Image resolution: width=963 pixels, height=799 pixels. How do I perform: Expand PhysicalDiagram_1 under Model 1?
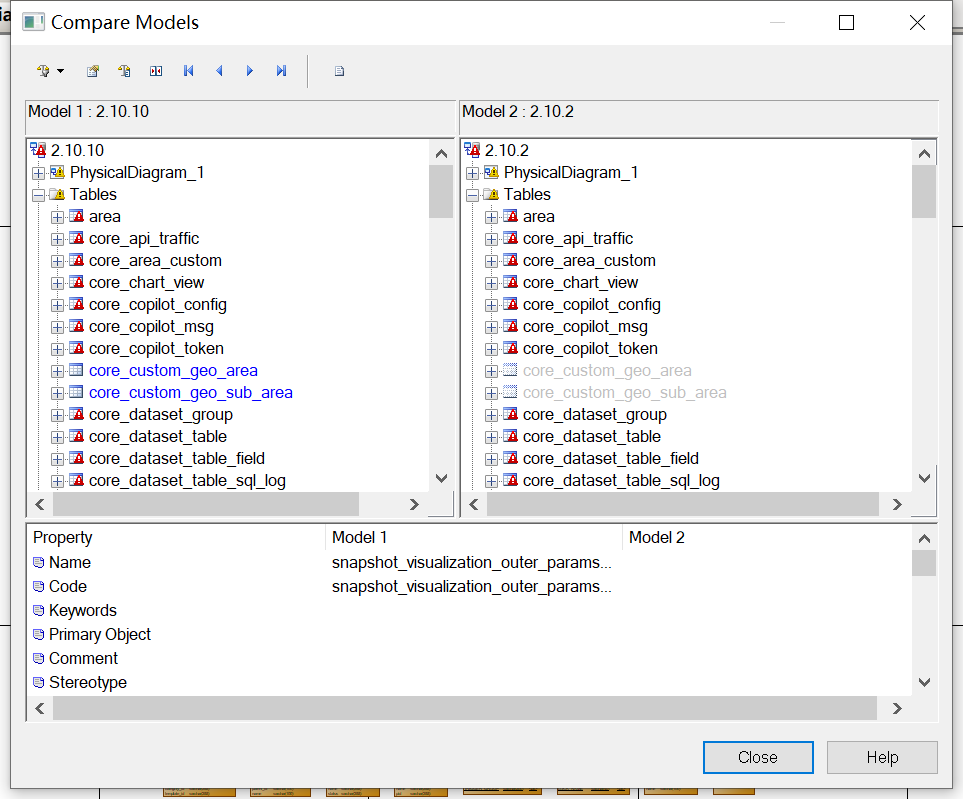coord(39,172)
